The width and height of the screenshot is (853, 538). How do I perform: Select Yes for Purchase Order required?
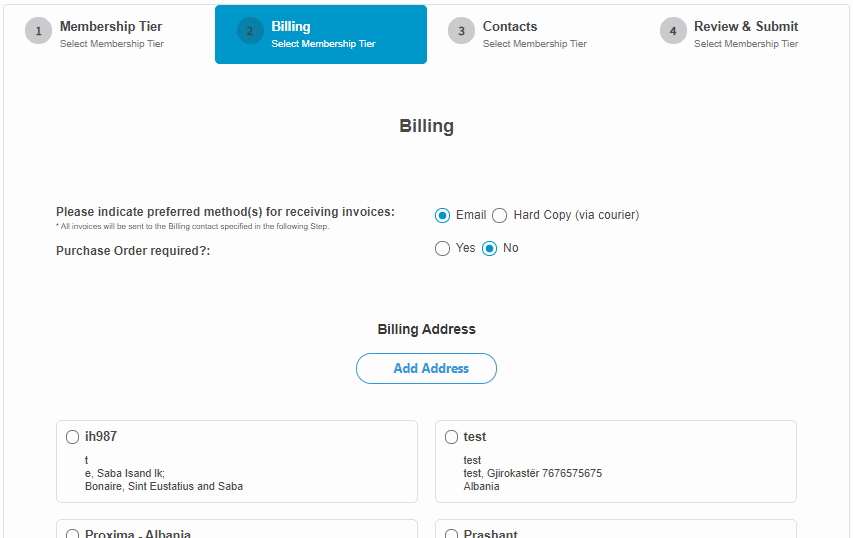pyautogui.click(x=442, y=249)
